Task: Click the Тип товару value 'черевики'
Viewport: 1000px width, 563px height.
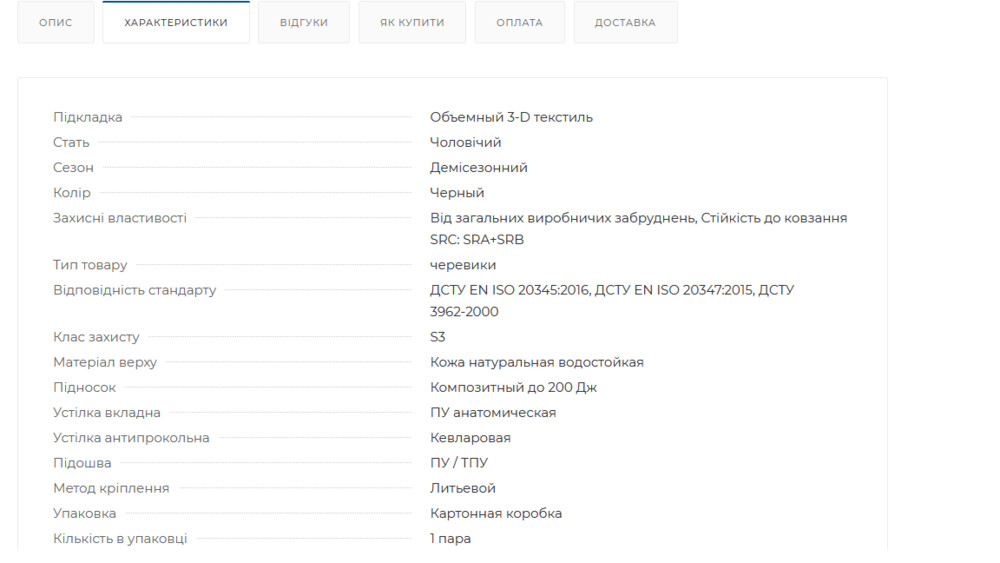Action: (462, 265)
